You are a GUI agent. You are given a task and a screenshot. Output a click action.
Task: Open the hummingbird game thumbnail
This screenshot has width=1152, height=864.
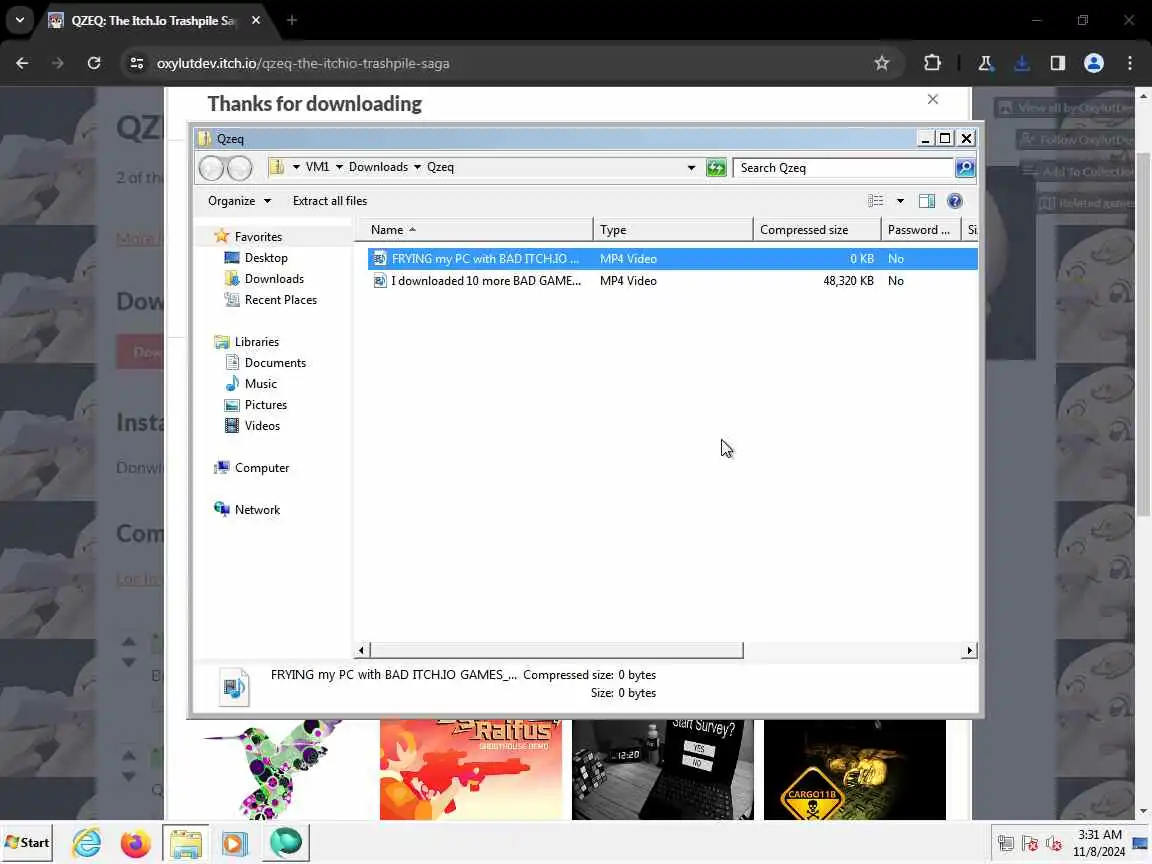279,769
